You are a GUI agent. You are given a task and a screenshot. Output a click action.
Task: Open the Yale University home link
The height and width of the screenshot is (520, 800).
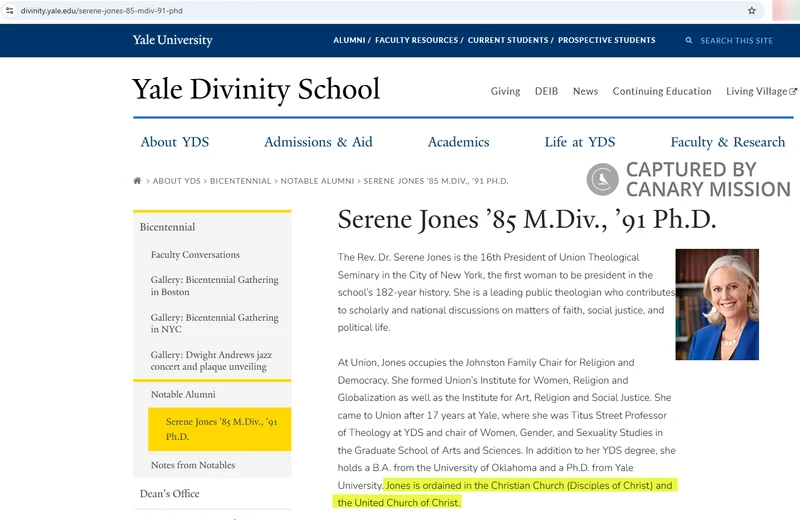point(172,40)
